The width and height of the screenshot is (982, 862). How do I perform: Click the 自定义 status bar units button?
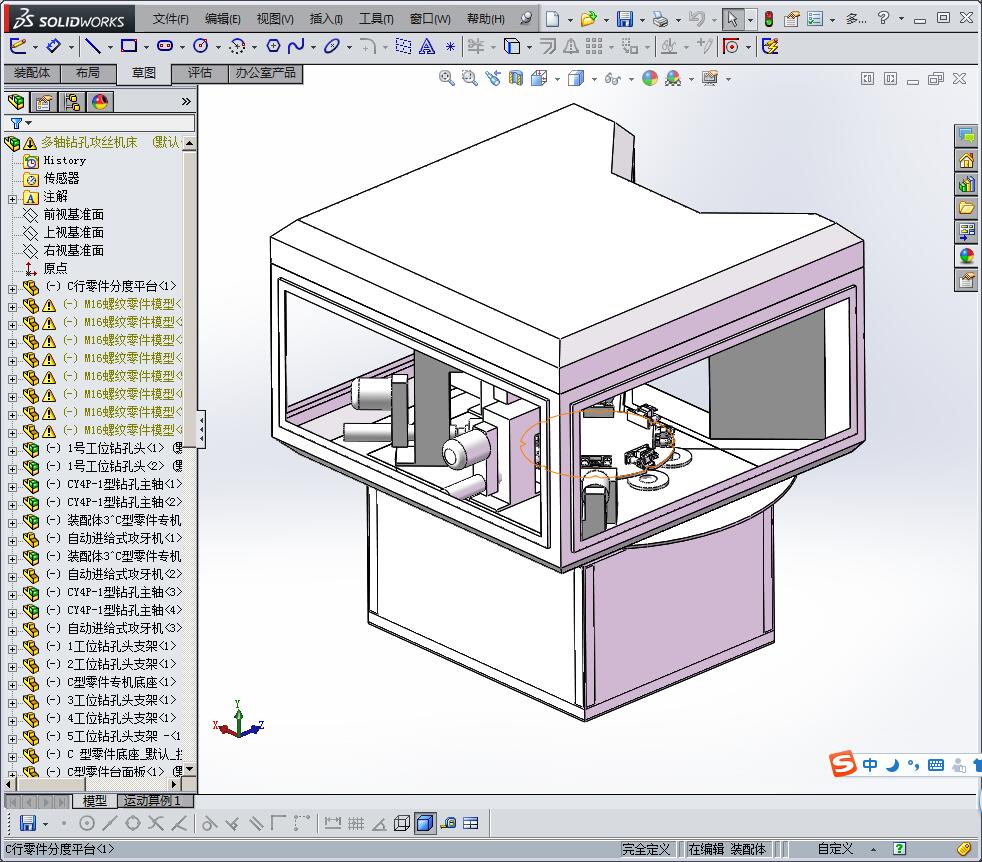click(835, 849)
